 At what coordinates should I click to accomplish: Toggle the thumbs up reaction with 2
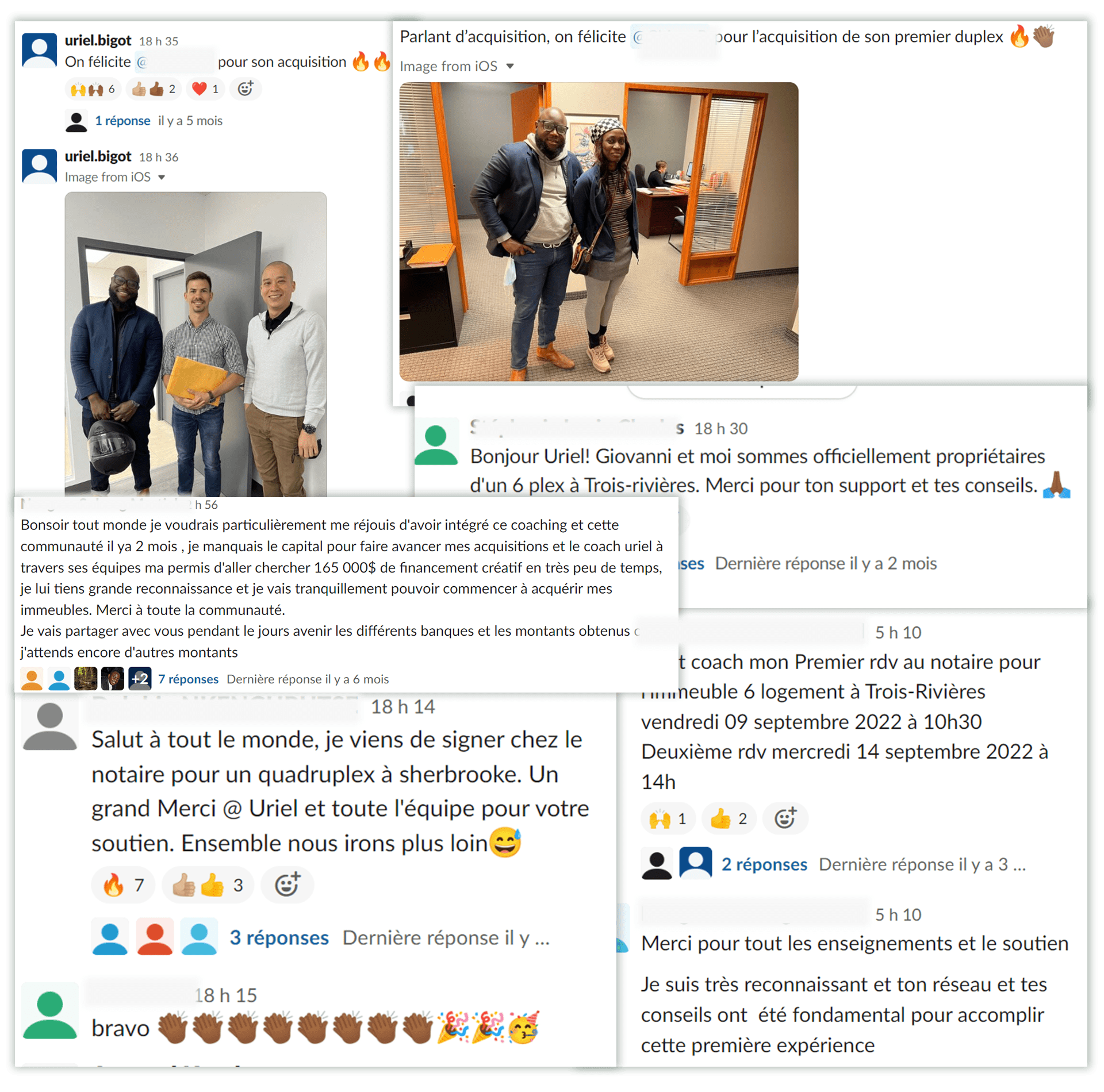pyautogui.click(x=153, y=89)
